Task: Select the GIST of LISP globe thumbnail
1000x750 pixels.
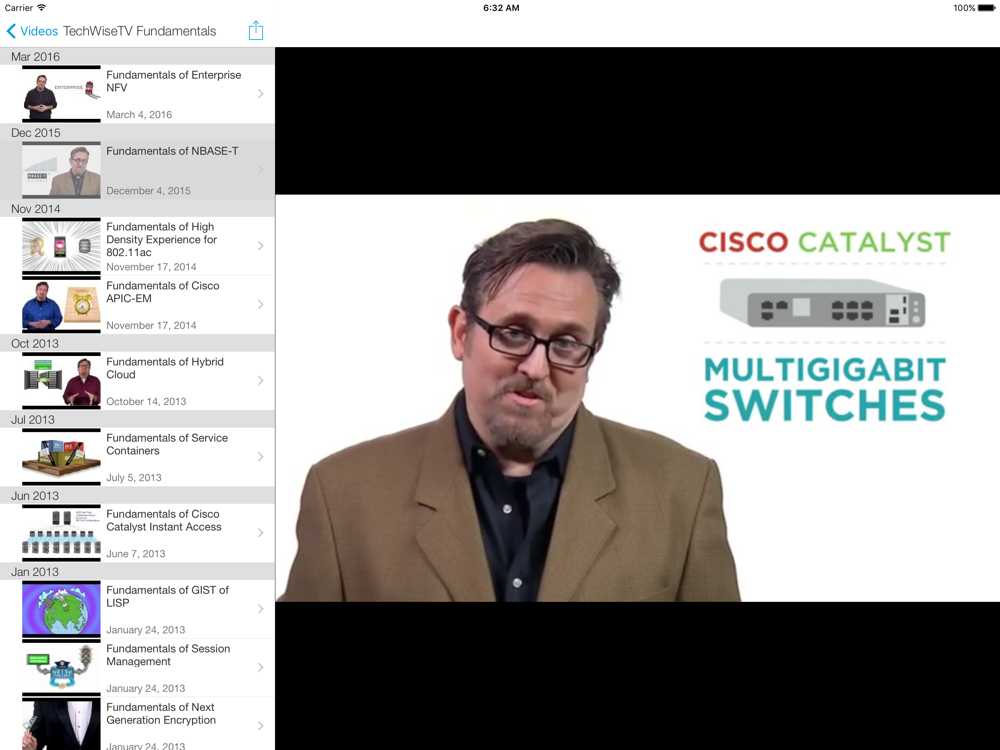Action: pos(61,609)
